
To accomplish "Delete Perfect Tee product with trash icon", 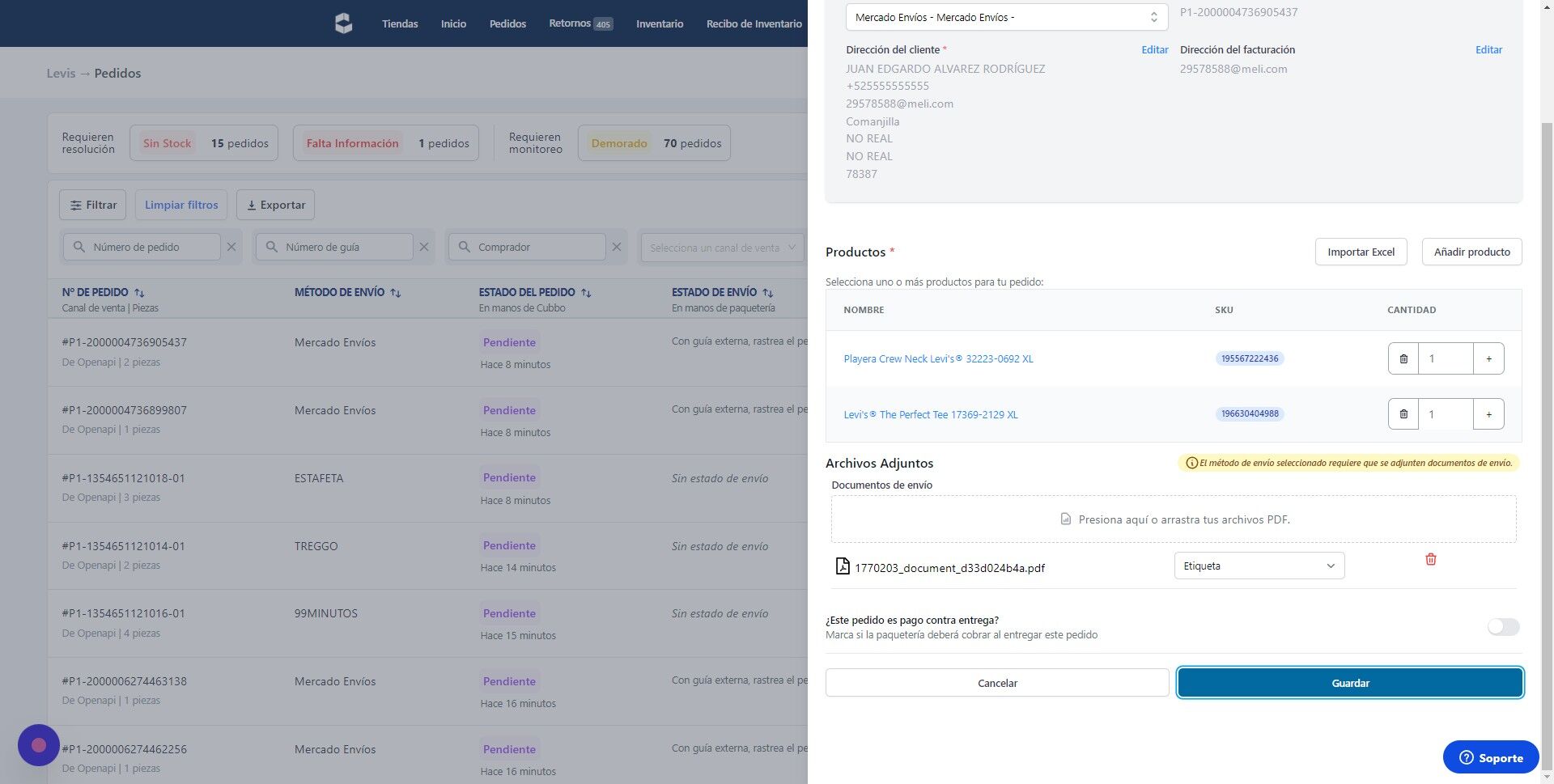I will [1403, 414].
